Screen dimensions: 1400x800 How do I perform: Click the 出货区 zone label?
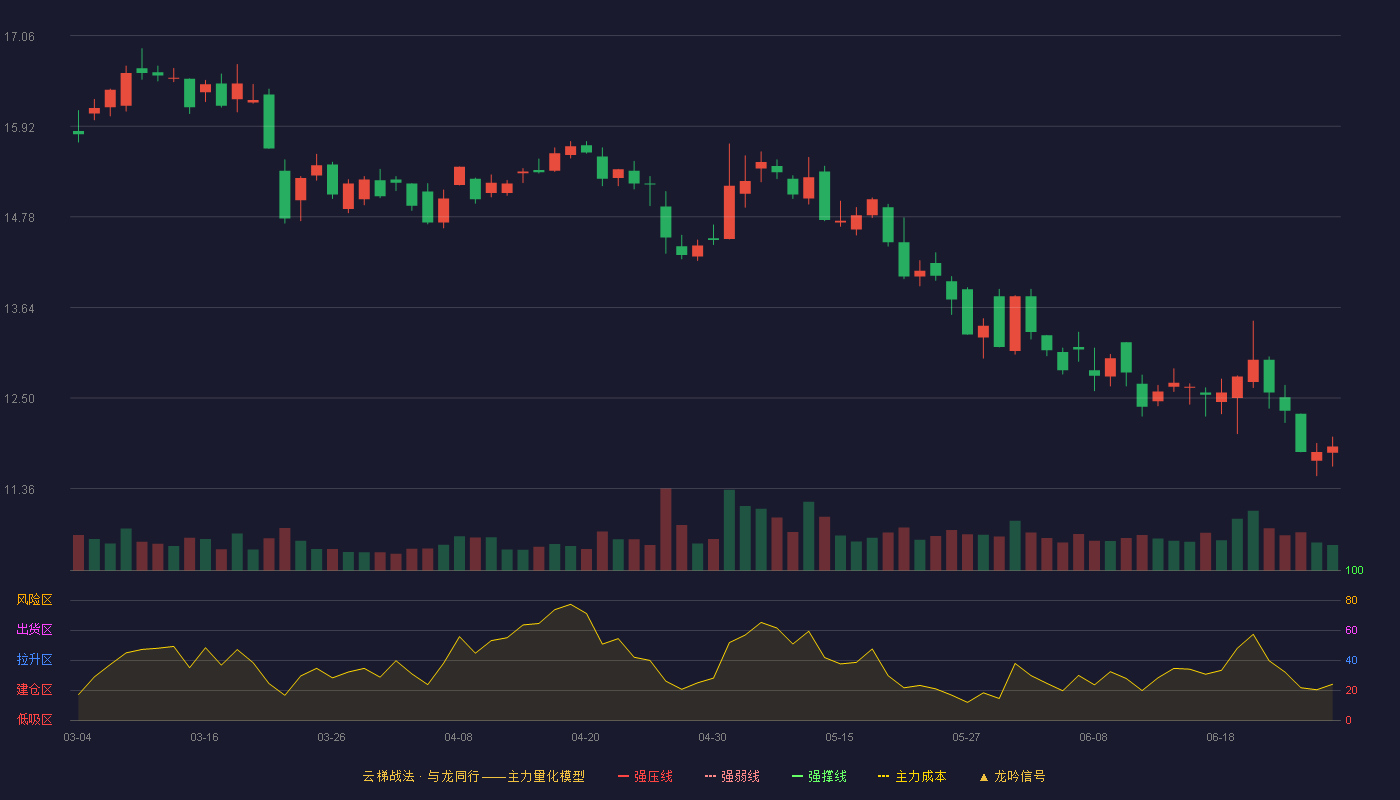(x=34, y=630)
